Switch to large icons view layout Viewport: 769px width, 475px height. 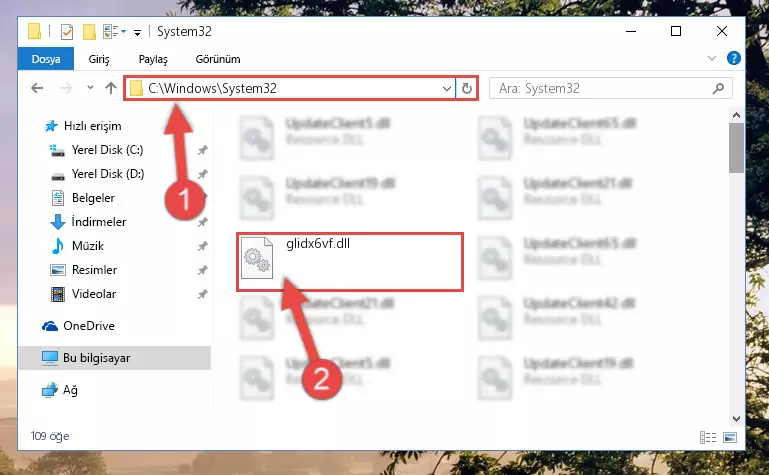730,437
